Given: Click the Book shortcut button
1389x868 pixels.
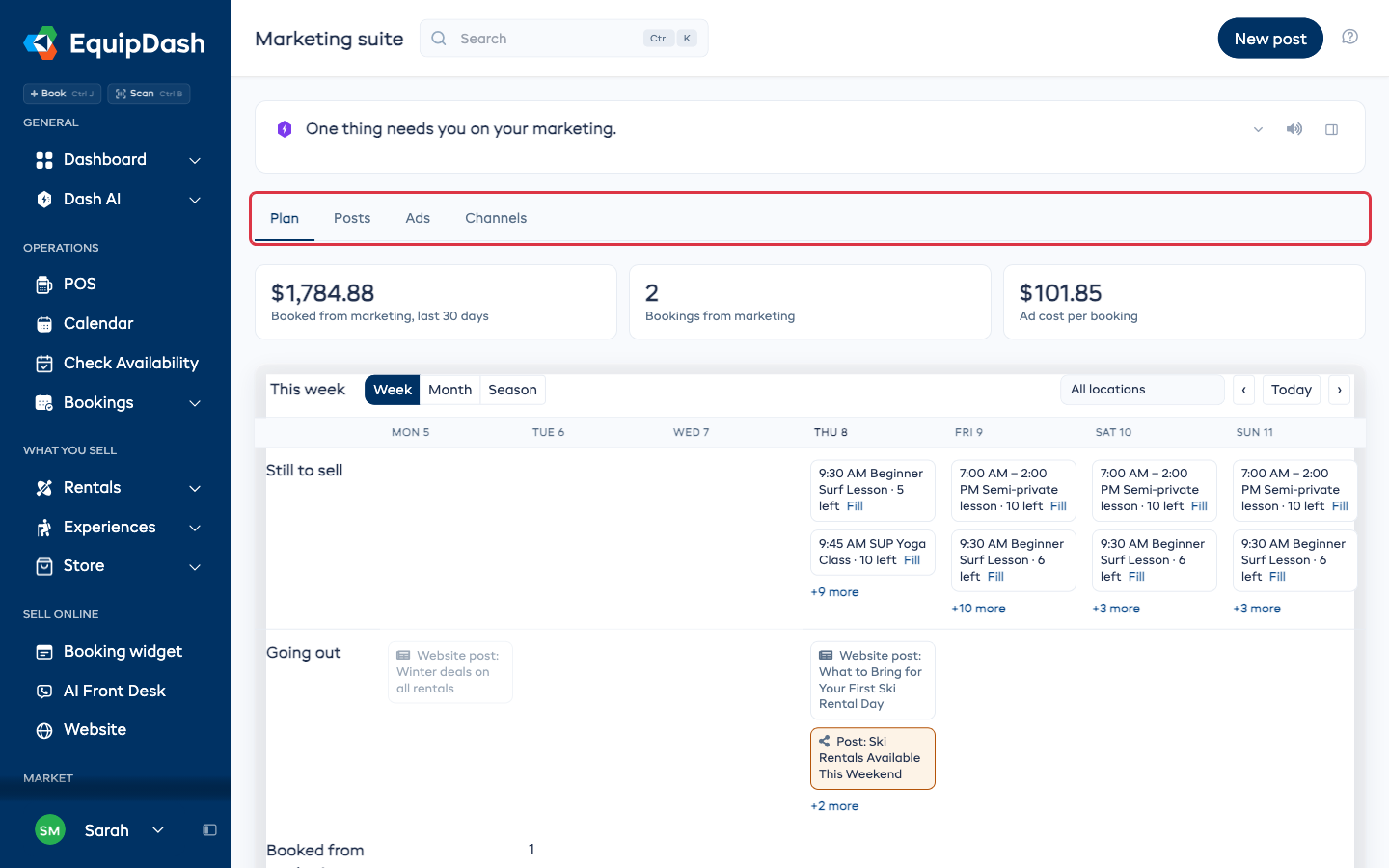Looking at the screenshot, I should [62, 94].
